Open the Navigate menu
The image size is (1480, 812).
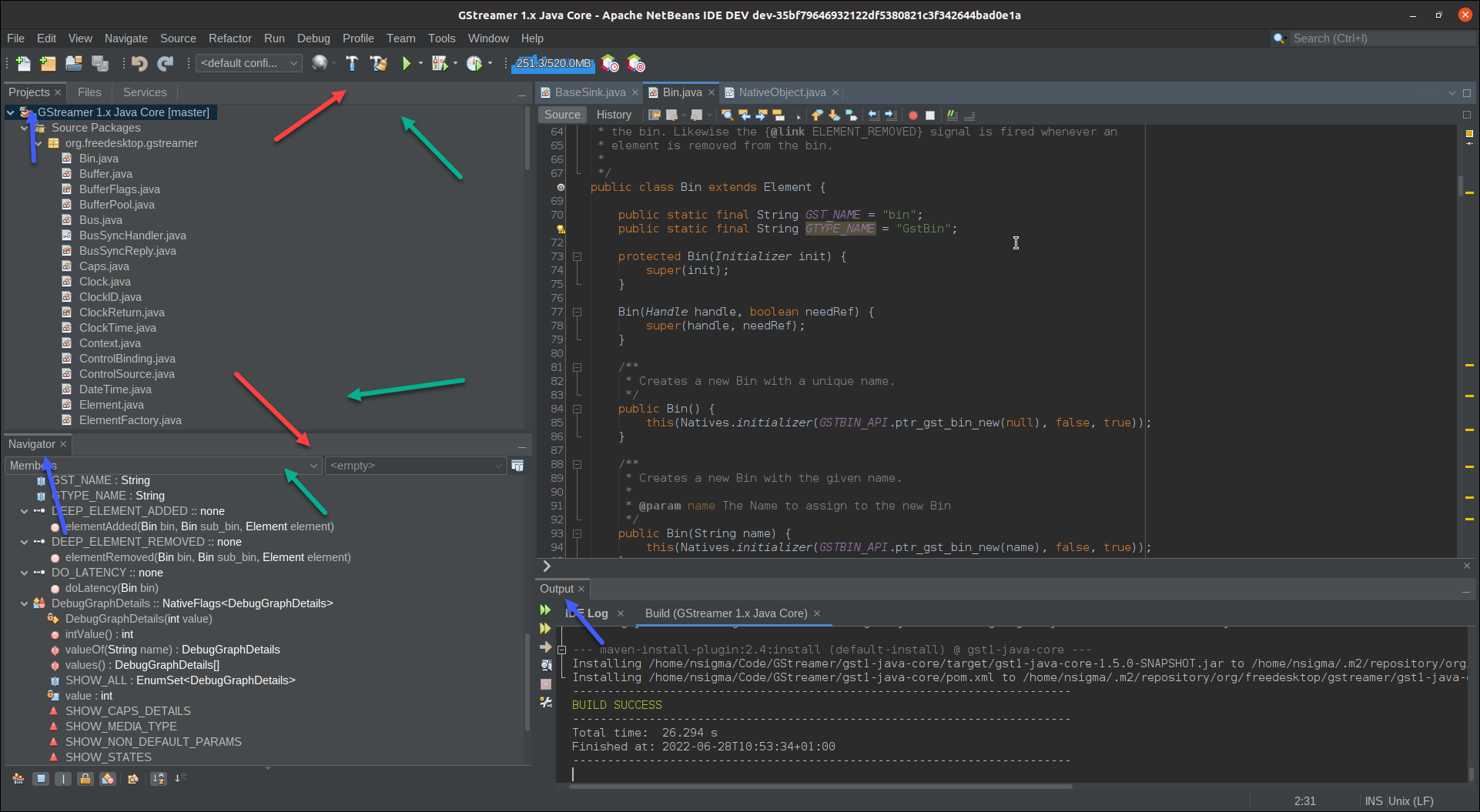(x=126, y=38)
